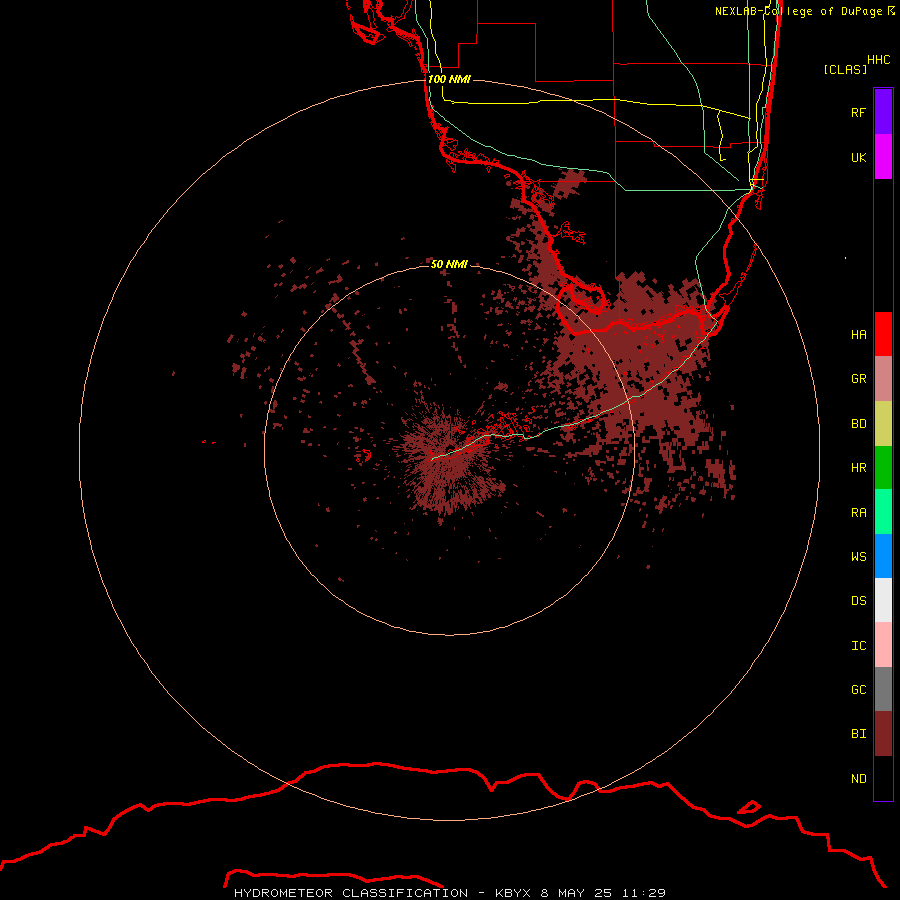Click the GC gray legend swatch
This screenshot has height=900, width=900.
(883, 689)
